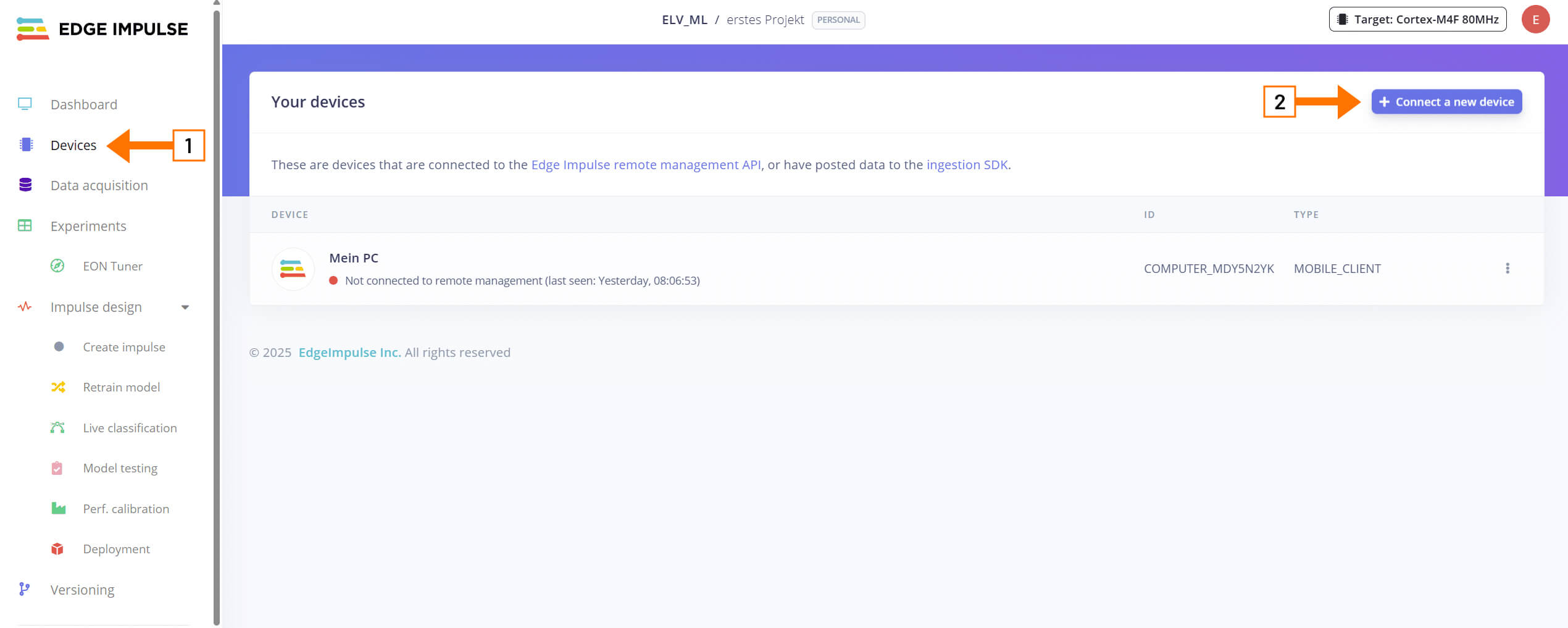Click the ELV_ML breadcrumb link
The image size is (1568, 628).
tap(685, 20)
